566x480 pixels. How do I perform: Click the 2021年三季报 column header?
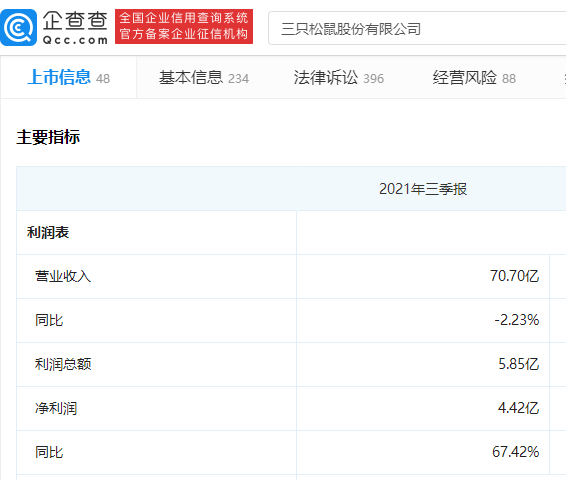423,189
